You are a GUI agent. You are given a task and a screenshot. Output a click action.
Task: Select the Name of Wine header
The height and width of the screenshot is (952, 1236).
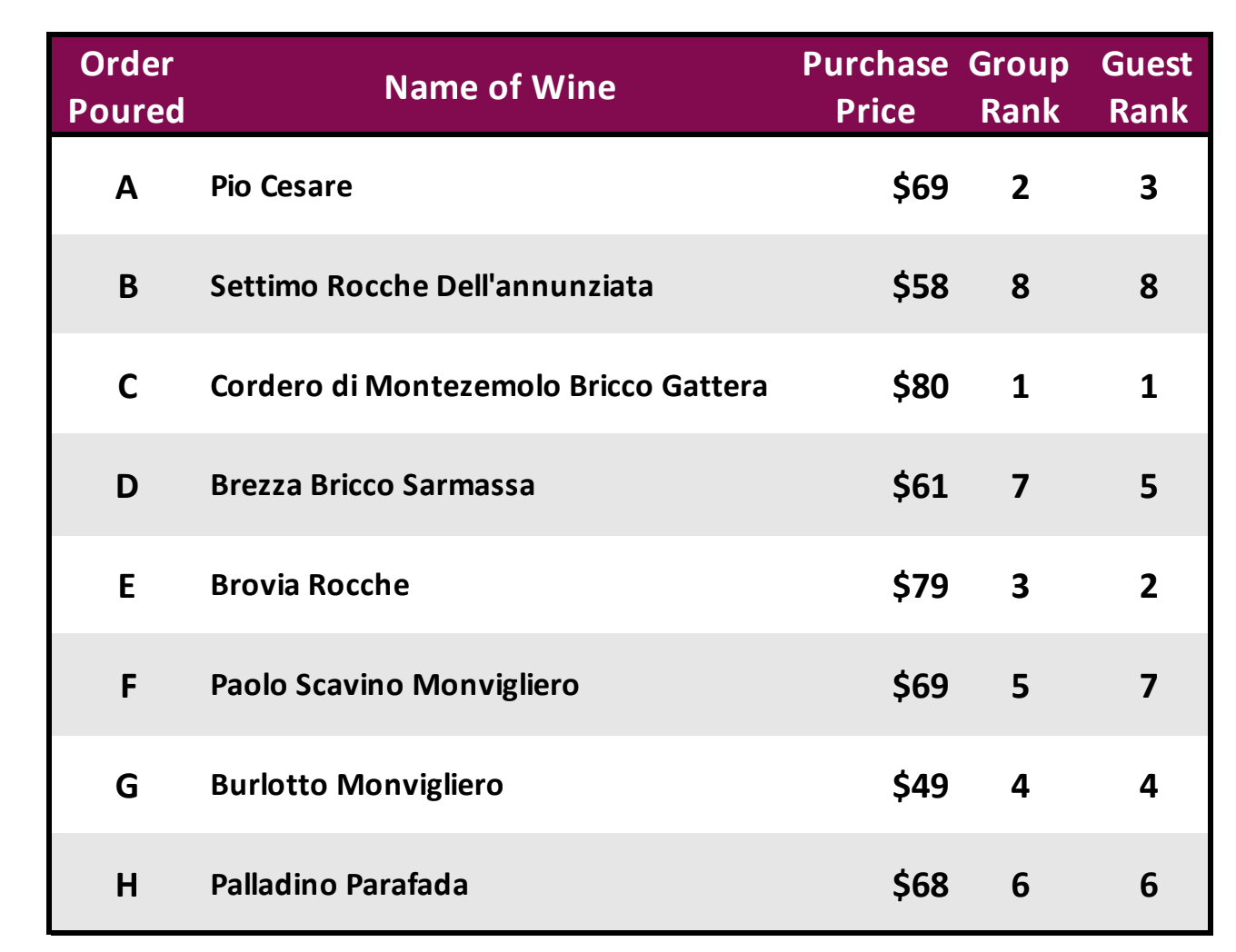[x=500, y=87]
